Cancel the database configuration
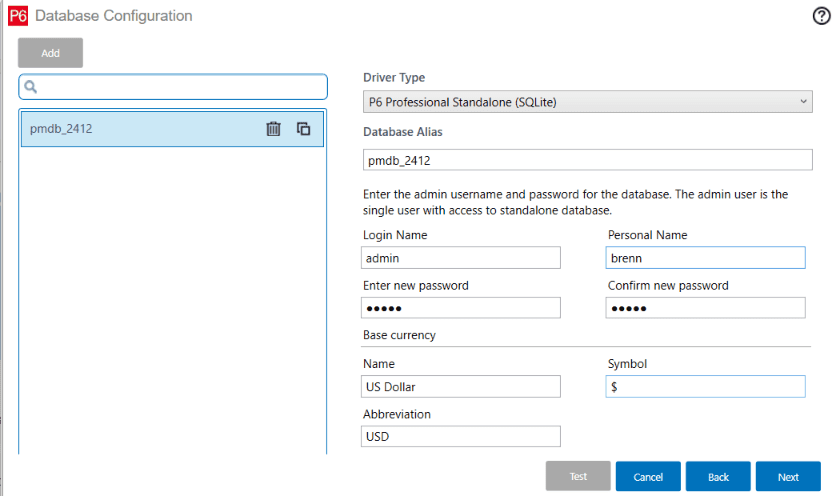Screen dimensions: 836x496 [648, 477]
